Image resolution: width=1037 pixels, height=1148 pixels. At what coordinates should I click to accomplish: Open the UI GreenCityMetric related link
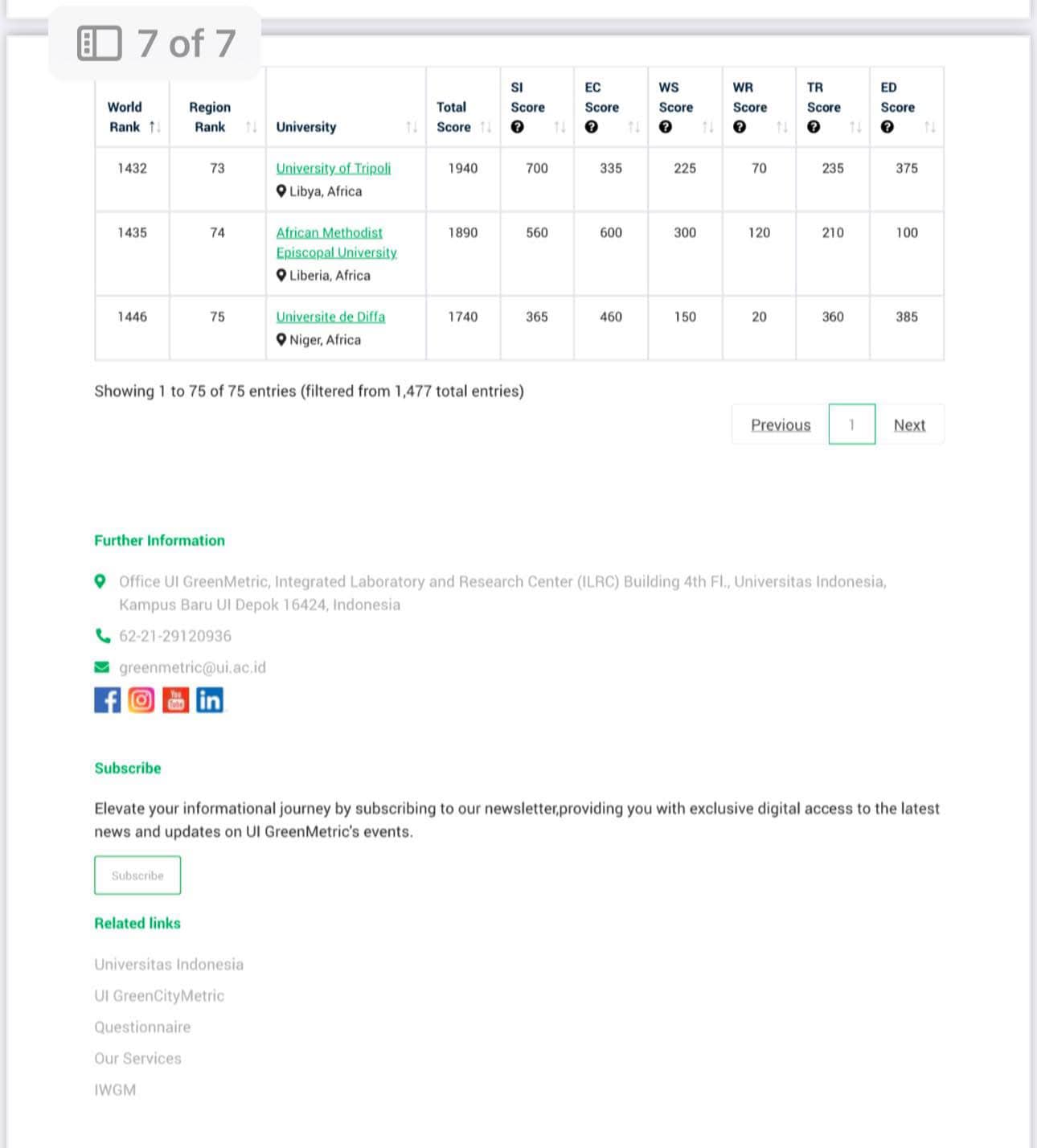159,996
